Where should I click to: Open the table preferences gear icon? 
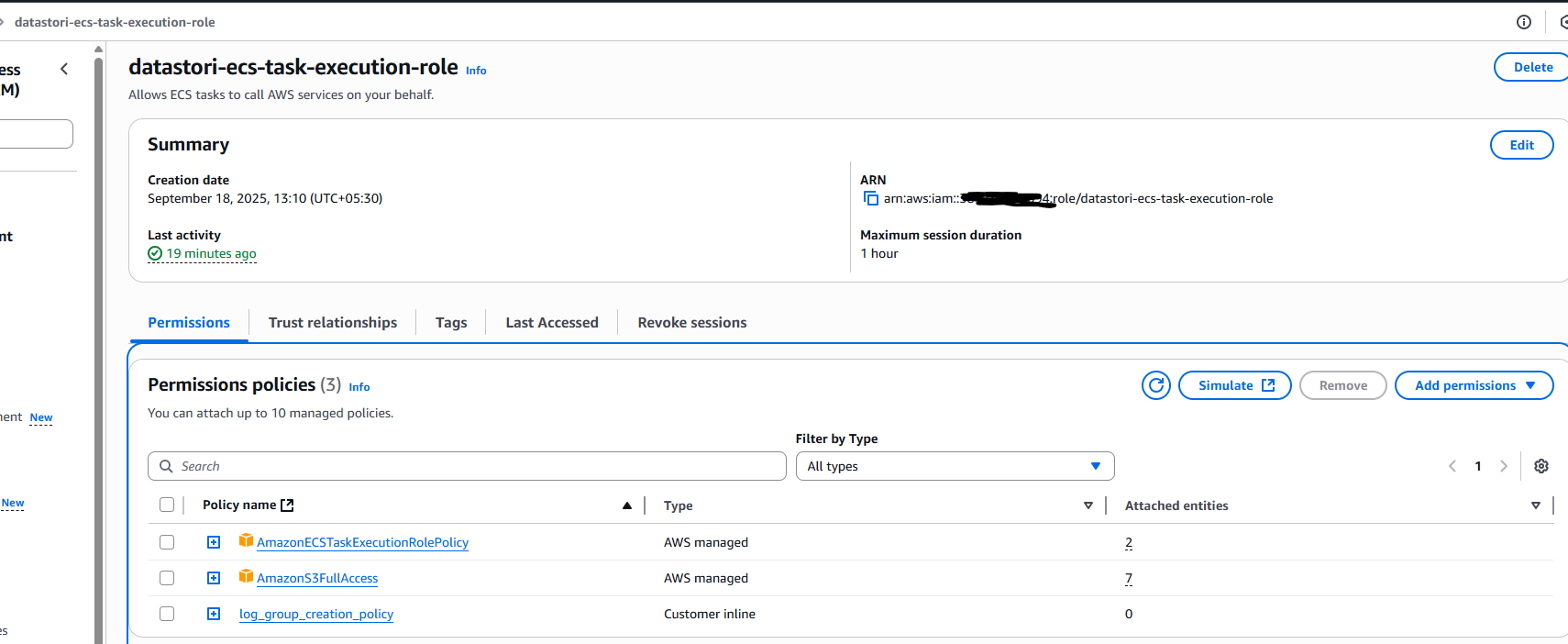[x=1540, y=466]
